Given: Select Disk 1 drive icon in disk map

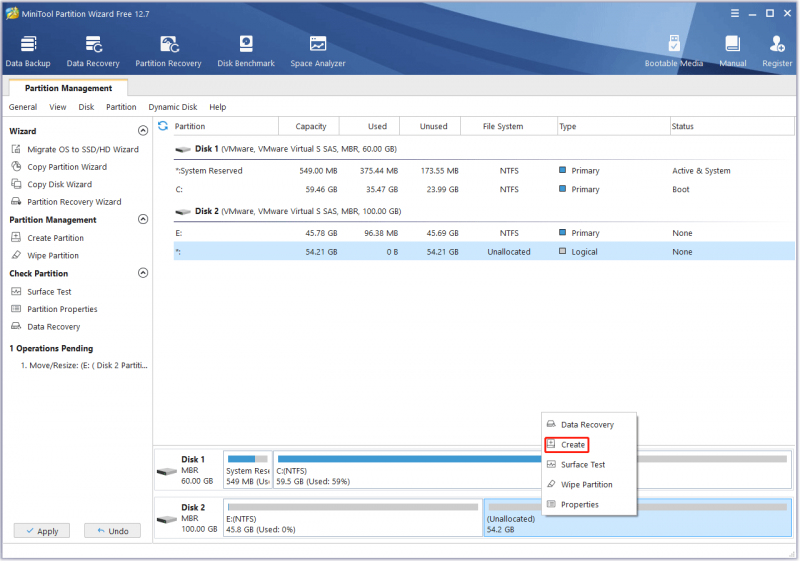Looking at the screenshot, I should (167, 471).
